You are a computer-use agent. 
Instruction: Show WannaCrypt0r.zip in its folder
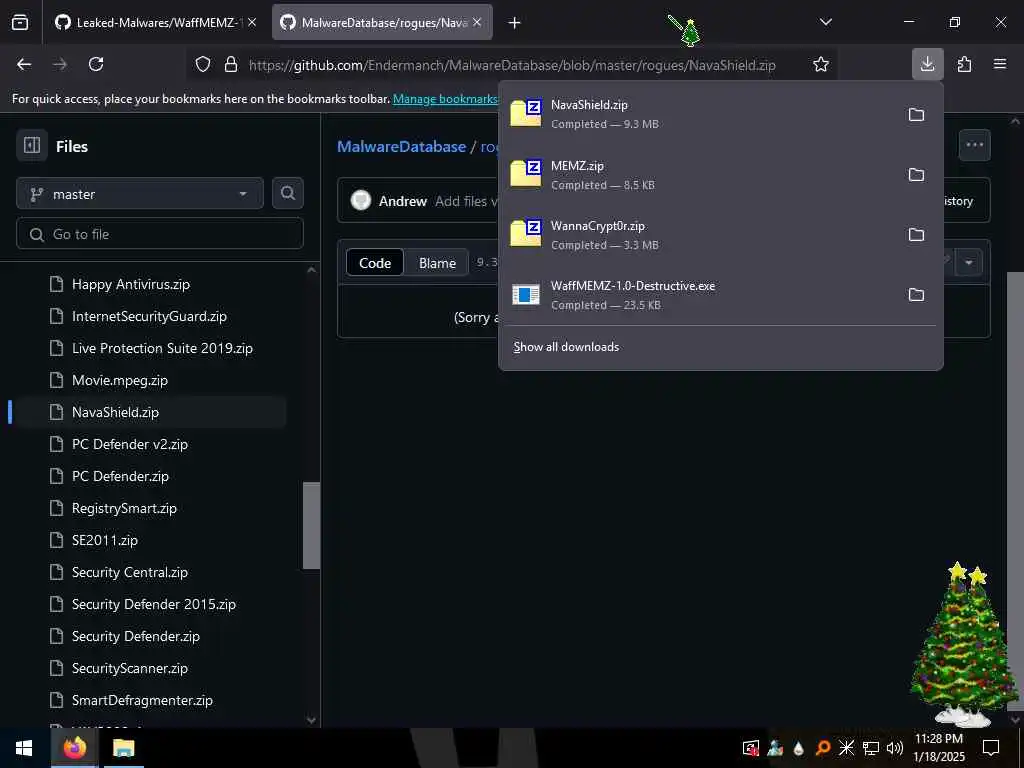coord(916,234)
